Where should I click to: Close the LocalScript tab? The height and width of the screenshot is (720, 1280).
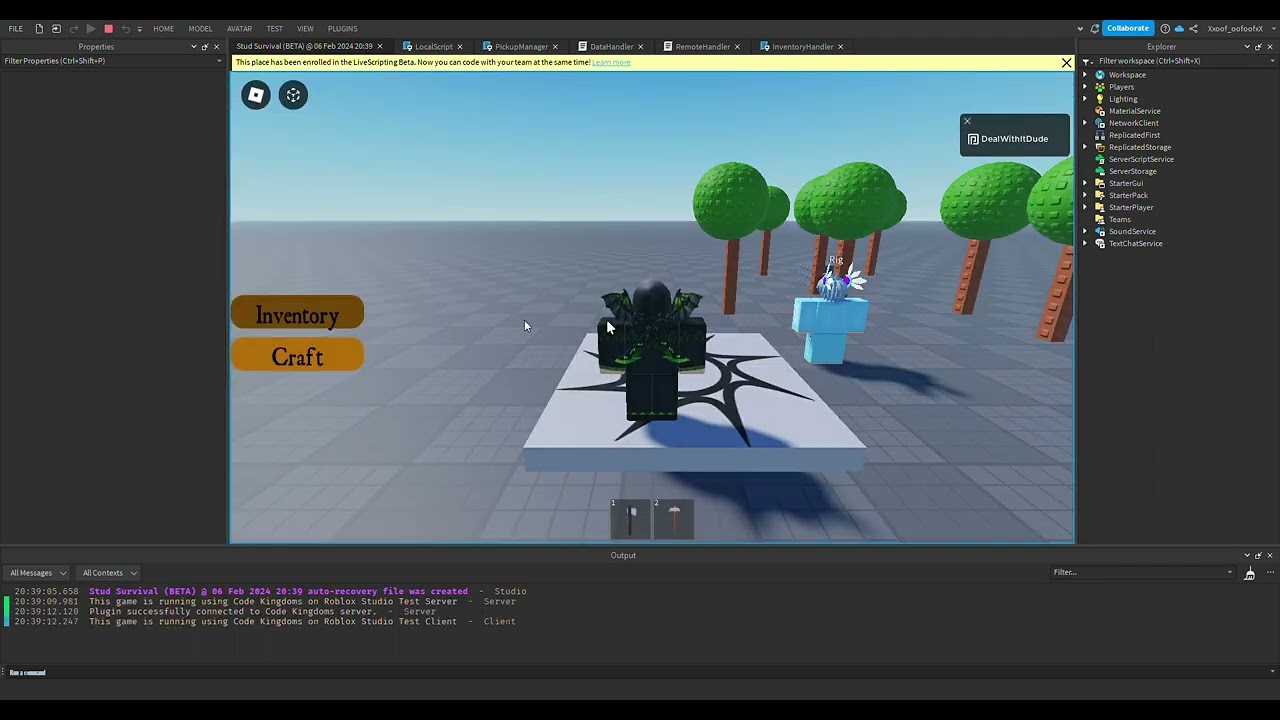[460, 46]
